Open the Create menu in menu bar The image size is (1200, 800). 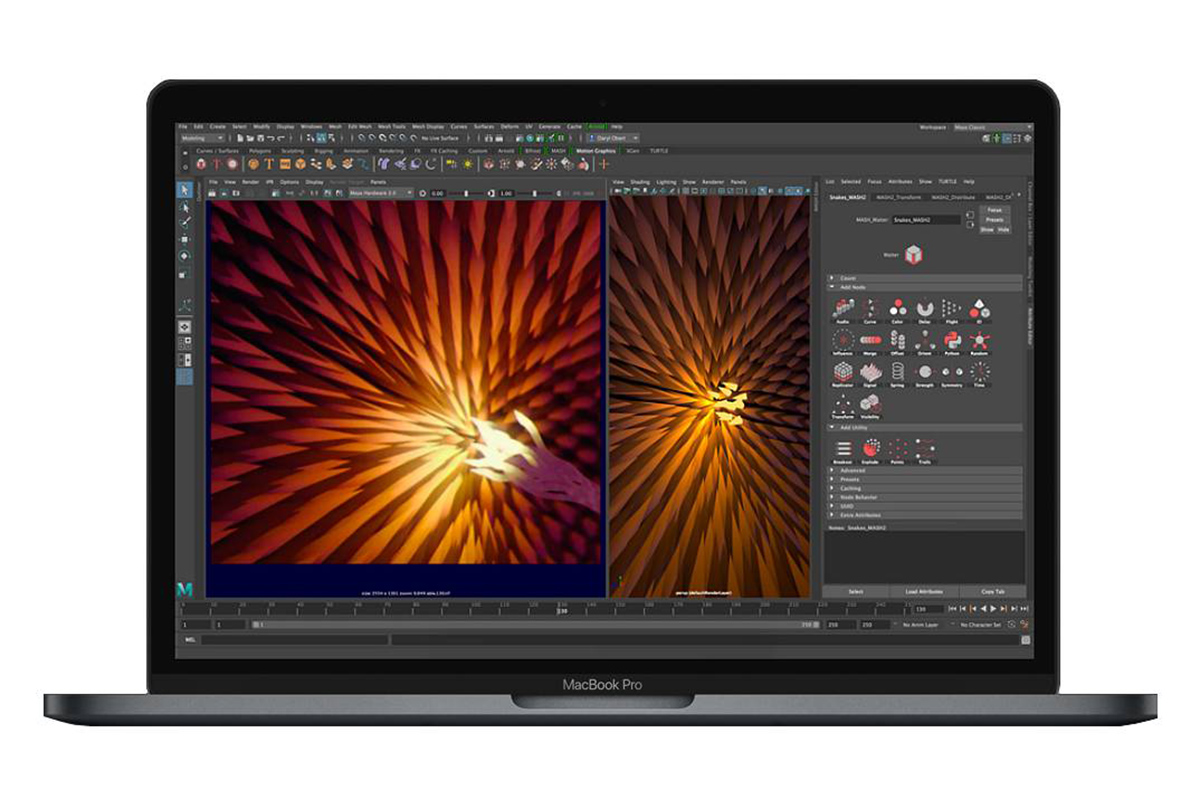click(218, 127)
